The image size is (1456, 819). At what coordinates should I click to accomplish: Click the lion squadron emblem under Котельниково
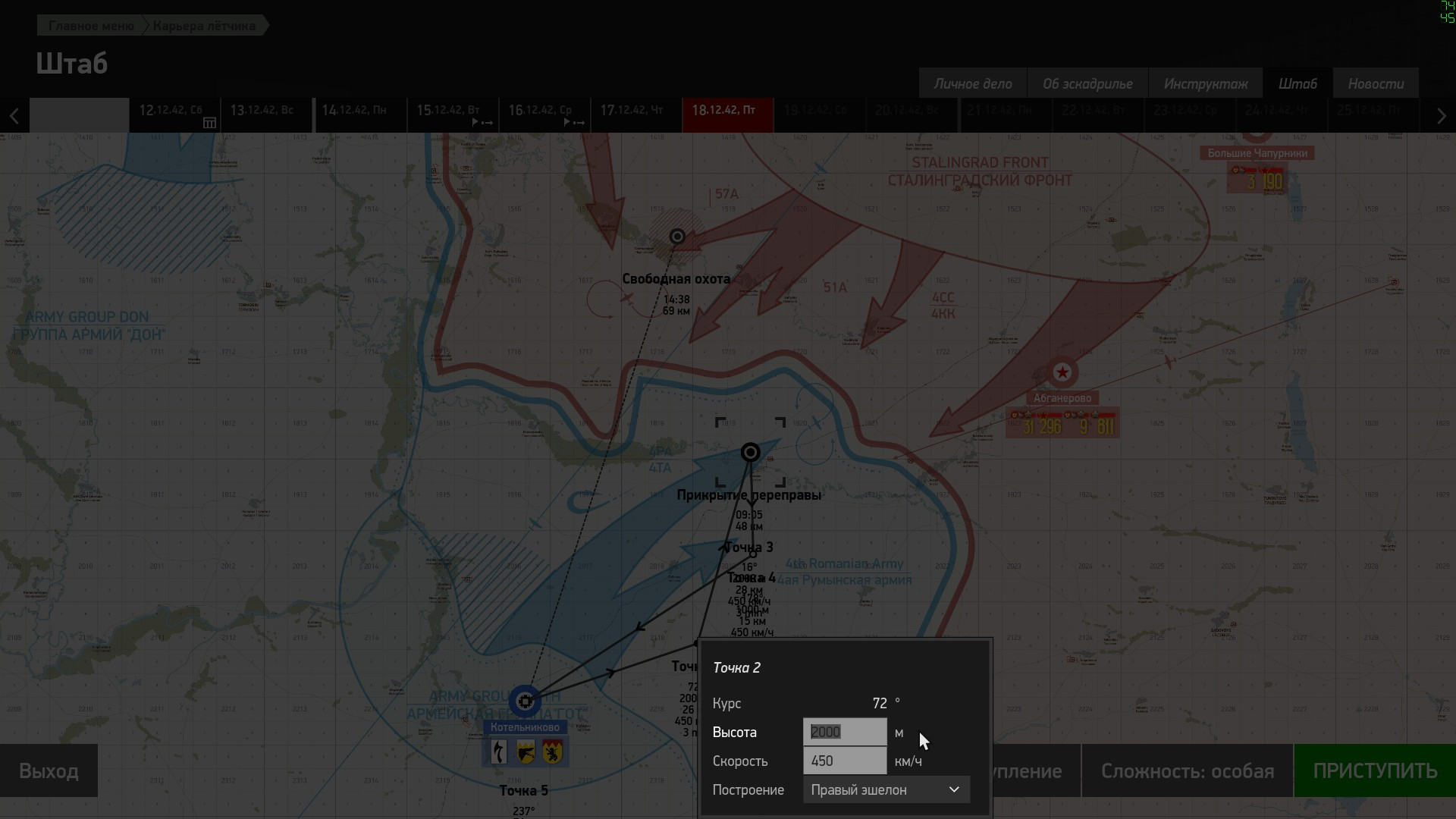553,752
